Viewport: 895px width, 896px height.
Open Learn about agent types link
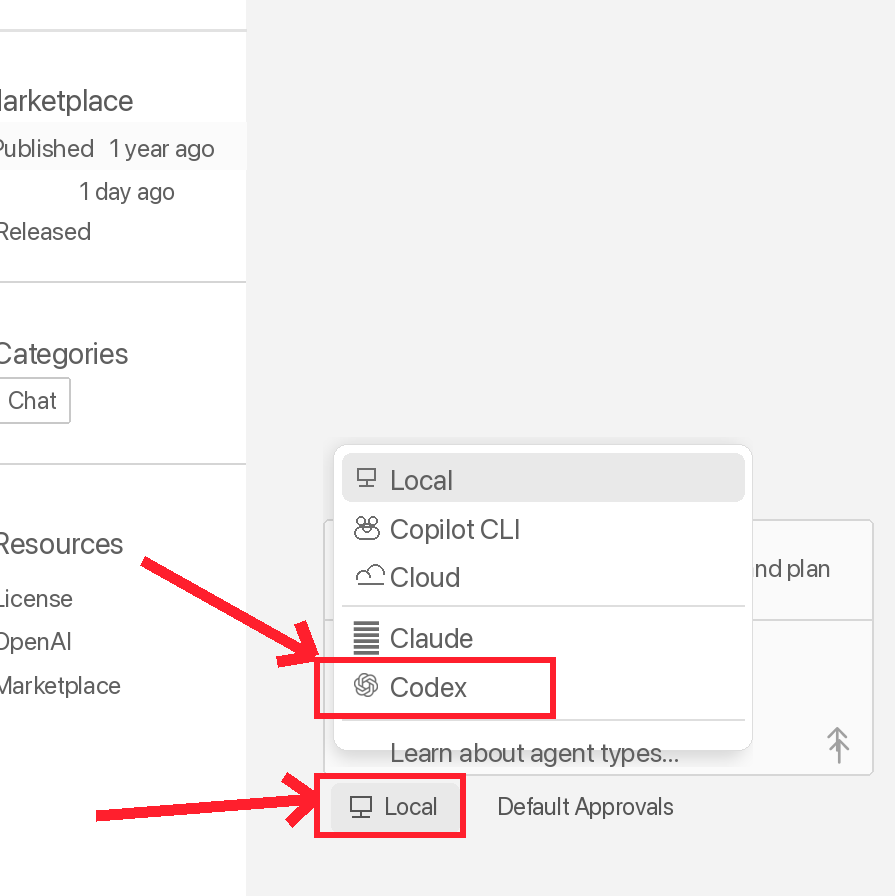534,753
